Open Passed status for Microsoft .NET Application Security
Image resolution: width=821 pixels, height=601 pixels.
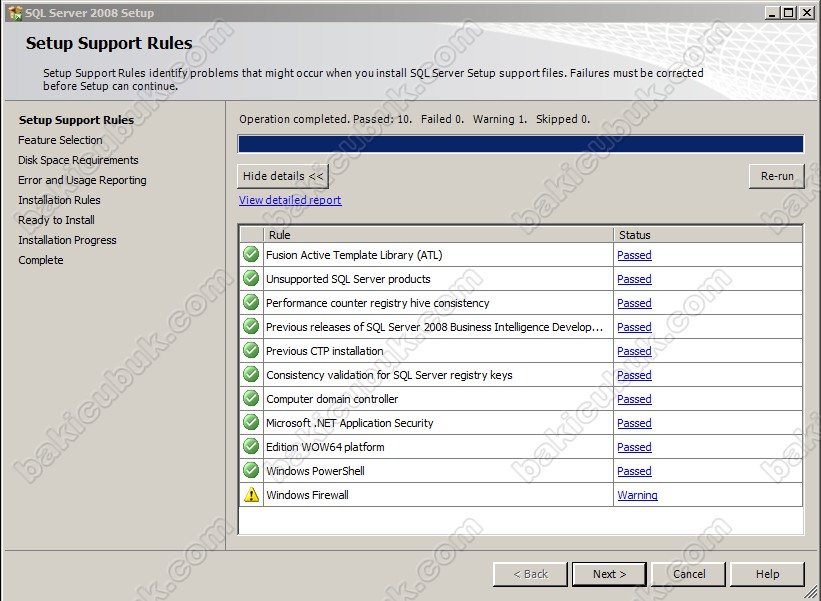point(634,423)
